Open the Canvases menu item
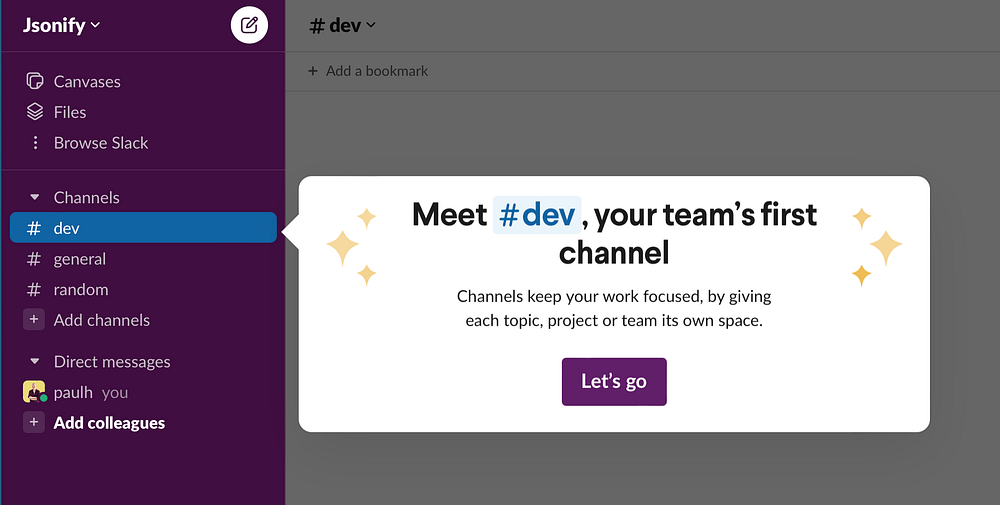This screenshot has height=505, width=1000. click(x=87, y=81)
